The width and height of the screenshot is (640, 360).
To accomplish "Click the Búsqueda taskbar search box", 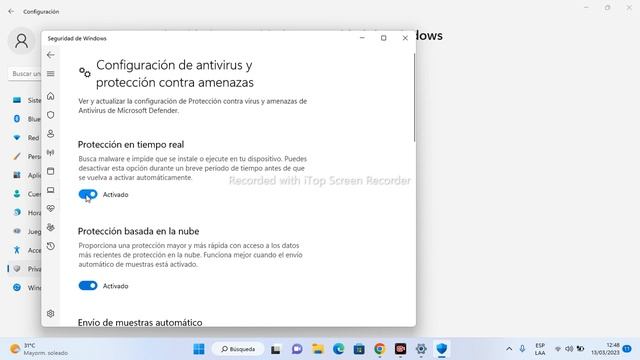I will pyautogui.click(x=238, y=349).
